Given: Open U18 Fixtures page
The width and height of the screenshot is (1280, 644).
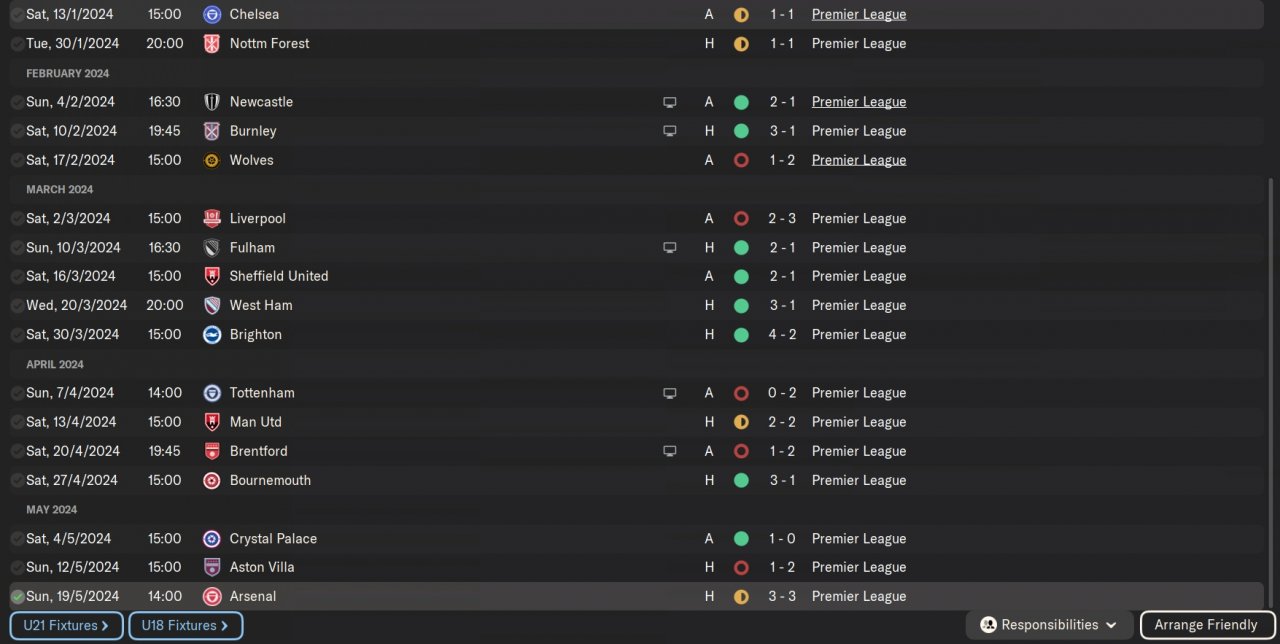Looking at the screenshot, I should click(185, 626).
